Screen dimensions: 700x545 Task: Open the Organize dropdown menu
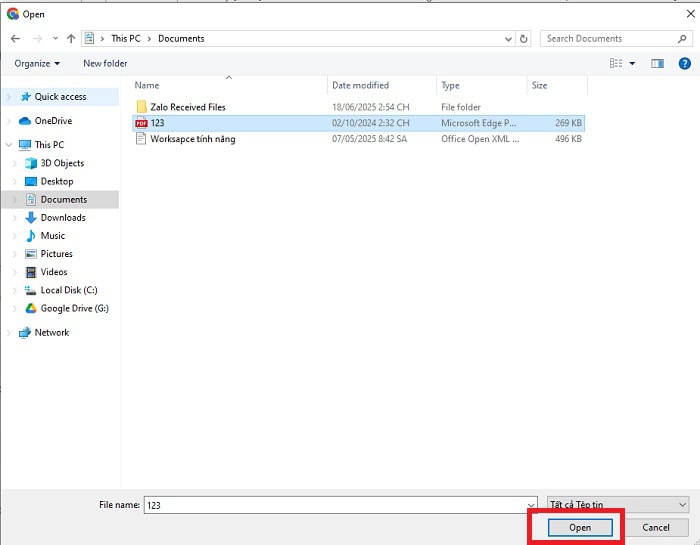pos(37,63)
